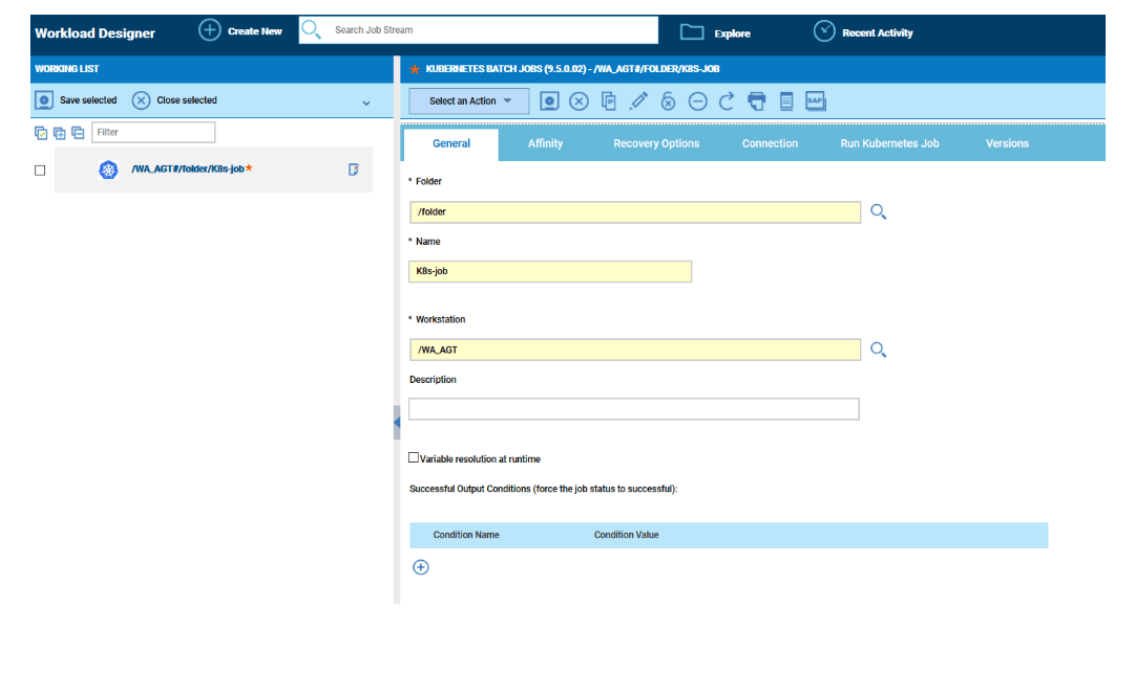Collapse the left panel using splitter arrow
This screenshot has height=674, width=1128.
tap(397, 423)
